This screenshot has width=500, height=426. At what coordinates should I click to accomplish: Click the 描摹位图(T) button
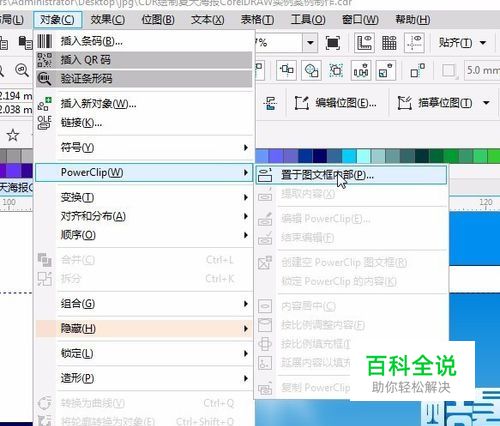435,103
